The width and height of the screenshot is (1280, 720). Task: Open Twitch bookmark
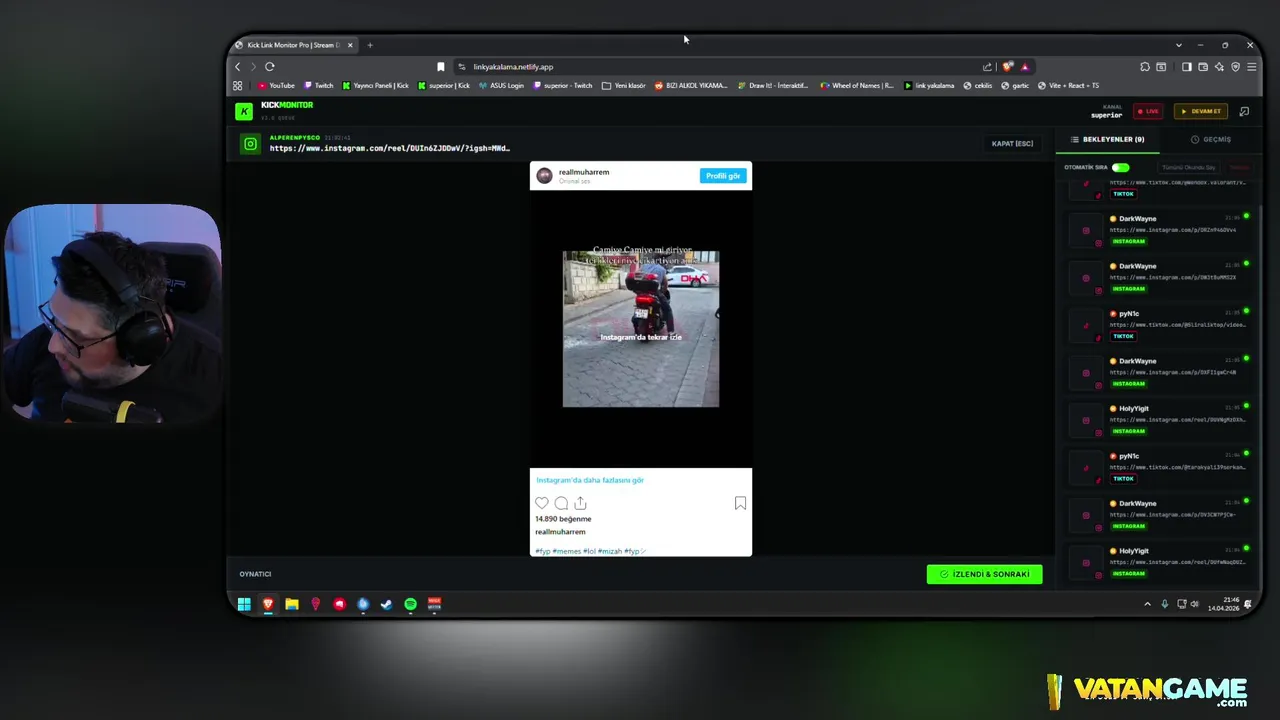click(319, 86)
